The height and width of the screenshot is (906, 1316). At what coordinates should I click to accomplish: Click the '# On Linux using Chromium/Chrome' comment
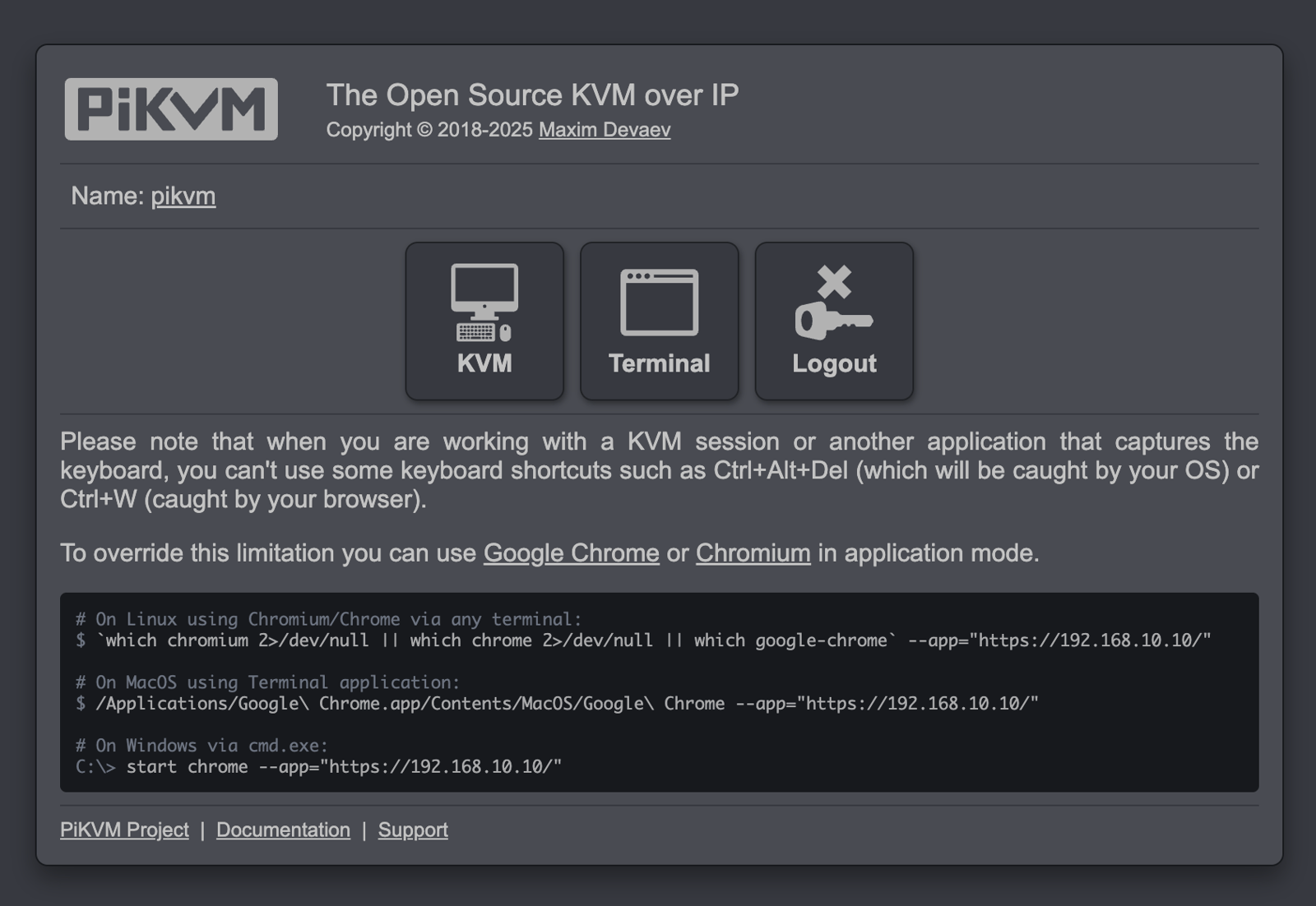[328, 619]
